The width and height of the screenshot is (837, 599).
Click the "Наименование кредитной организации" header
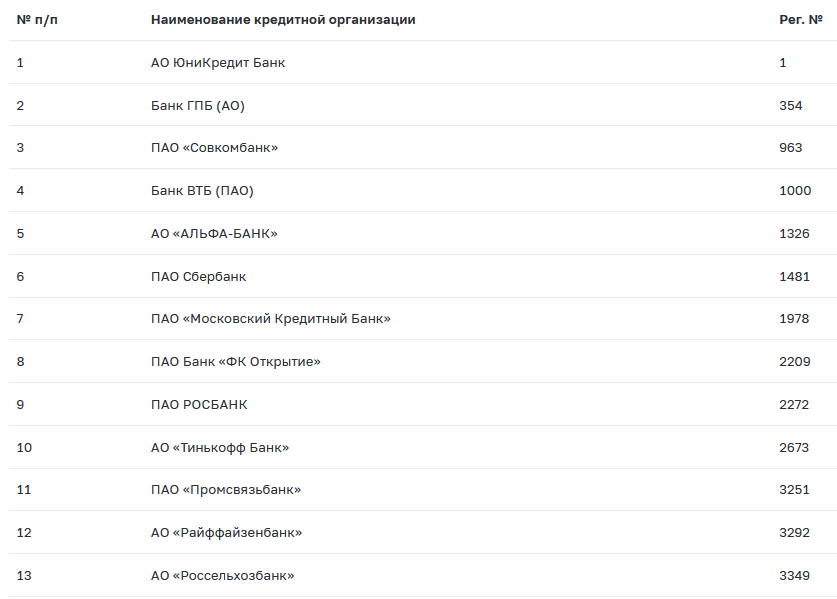[283, 20]
